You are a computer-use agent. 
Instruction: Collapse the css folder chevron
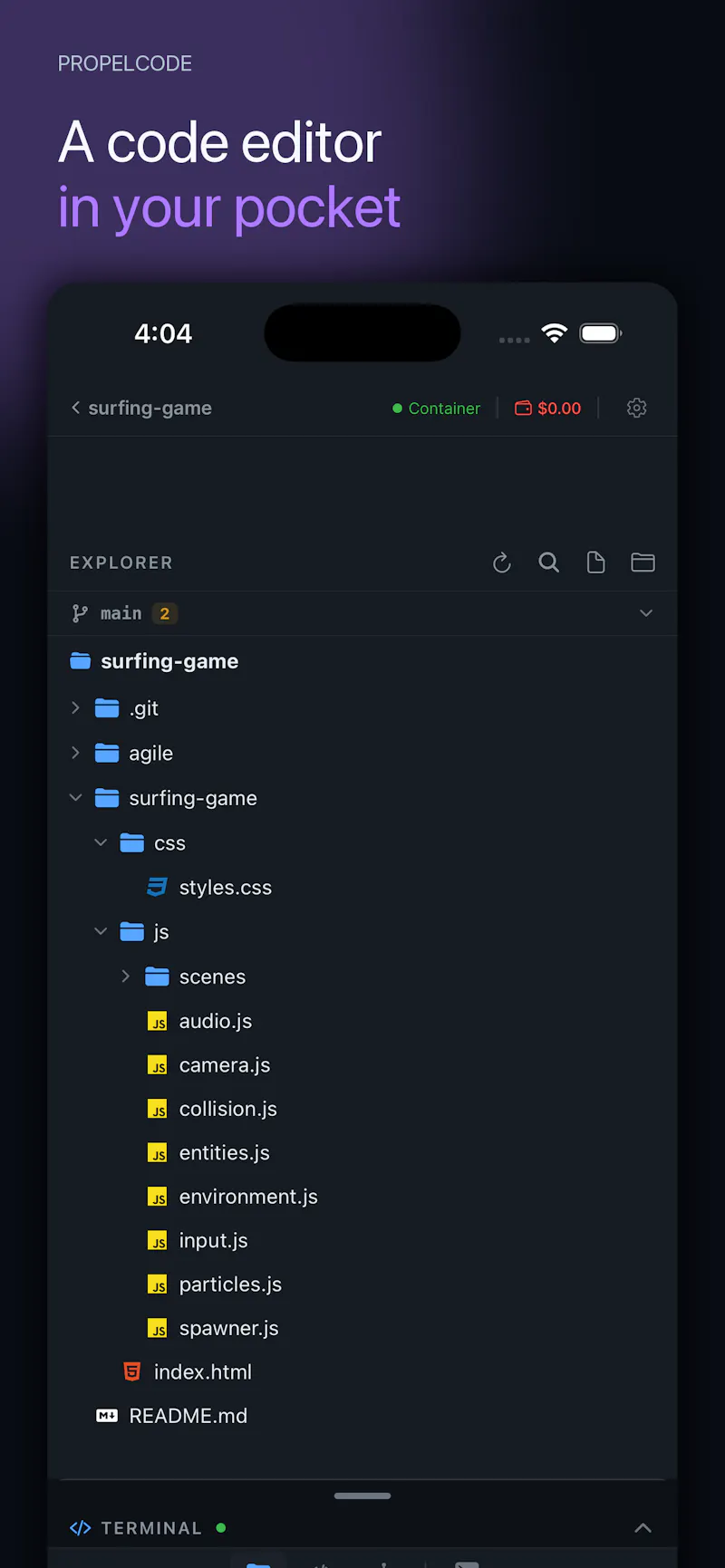pyautogui.click(x=101, y=842)
